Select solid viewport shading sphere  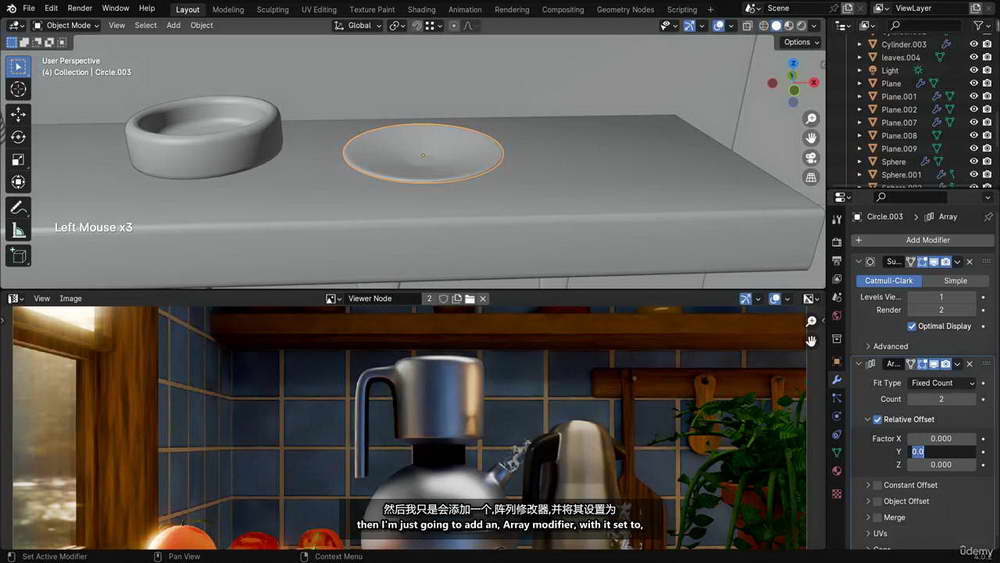(776, 26)
